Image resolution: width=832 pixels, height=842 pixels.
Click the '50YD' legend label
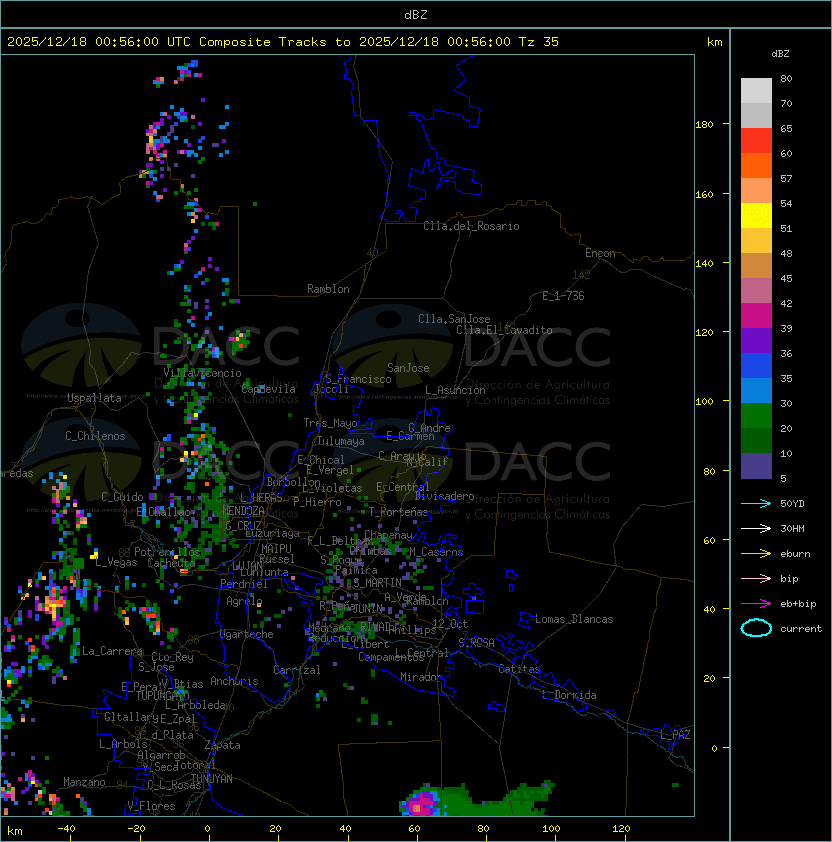pyautogui.click(x=792, y=504)
